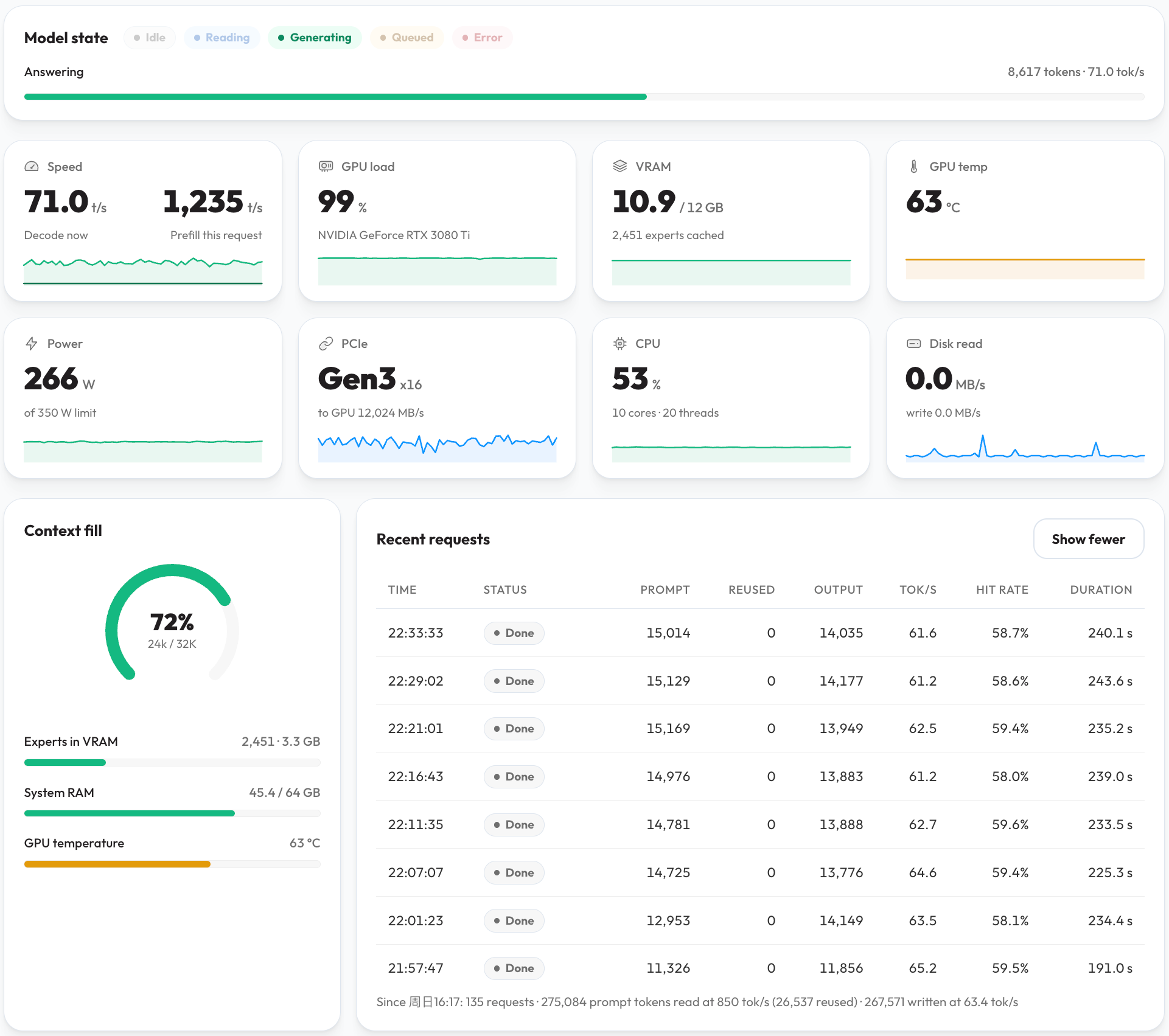
Task: Click the Done badge for 22:21:01
Action: [514, 729]
